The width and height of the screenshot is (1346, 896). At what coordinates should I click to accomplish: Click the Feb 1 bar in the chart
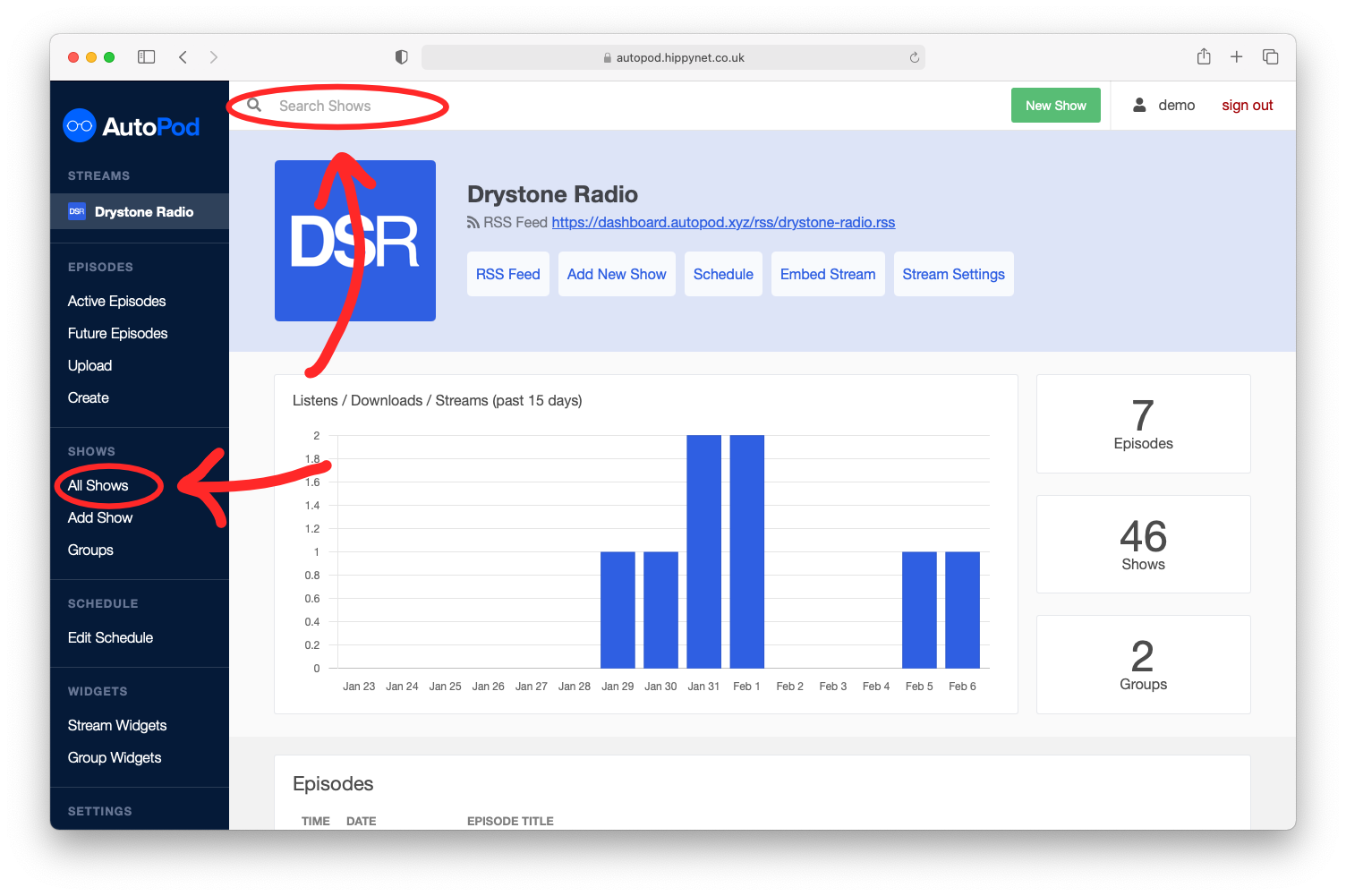747,551
